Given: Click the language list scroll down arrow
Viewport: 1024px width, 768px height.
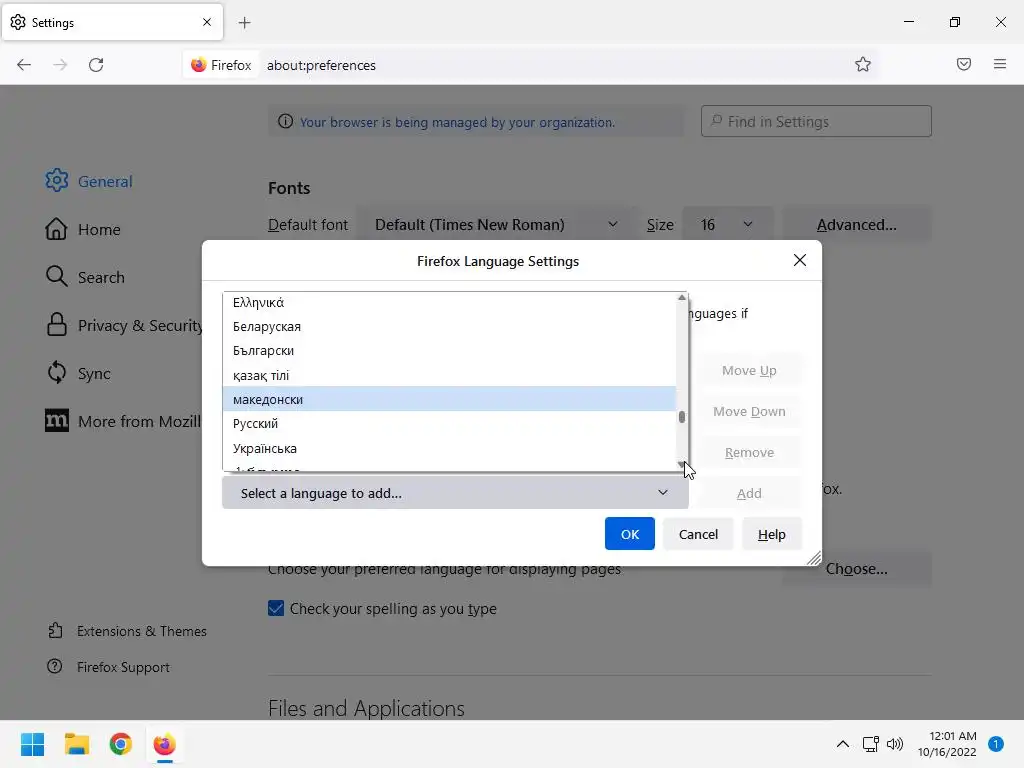Looking at the screenshot, I should (x=682, y=465).
